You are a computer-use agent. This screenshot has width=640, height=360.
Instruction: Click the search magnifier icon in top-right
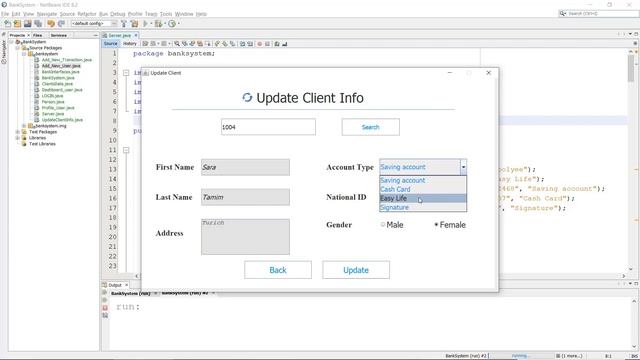tap(563, 13)
